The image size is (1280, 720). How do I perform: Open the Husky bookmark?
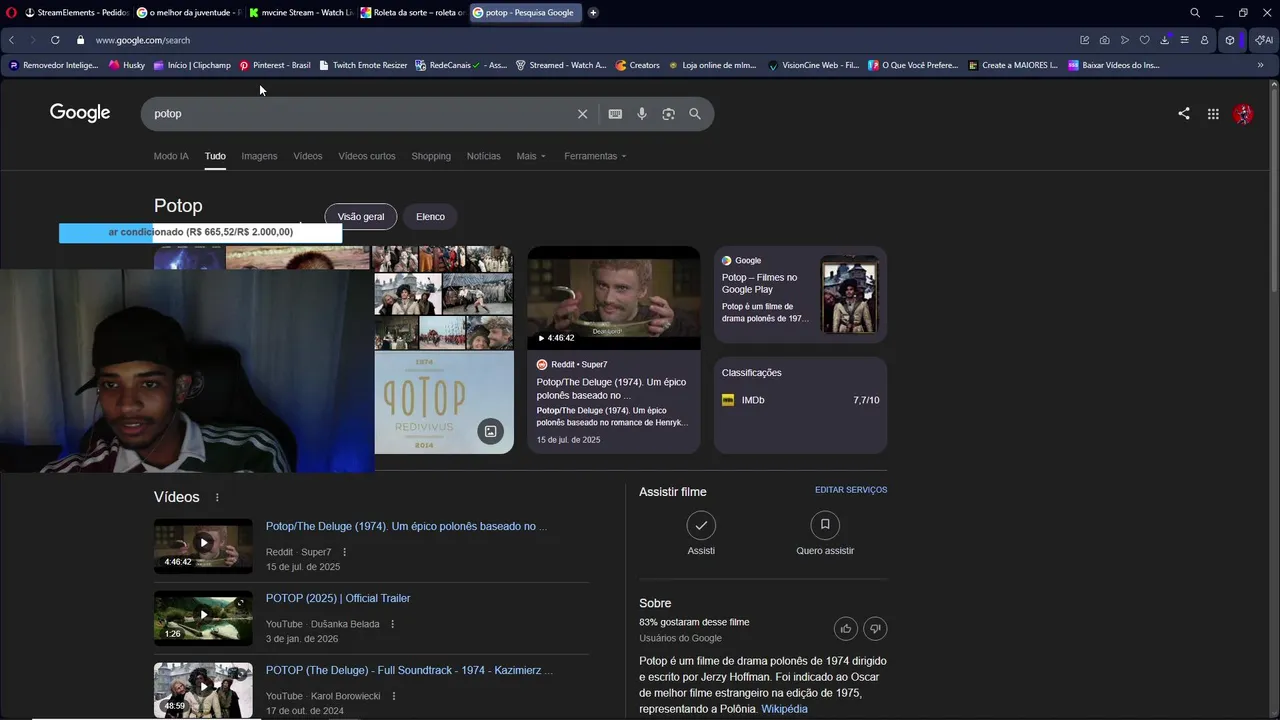click(x=126, y=65)
